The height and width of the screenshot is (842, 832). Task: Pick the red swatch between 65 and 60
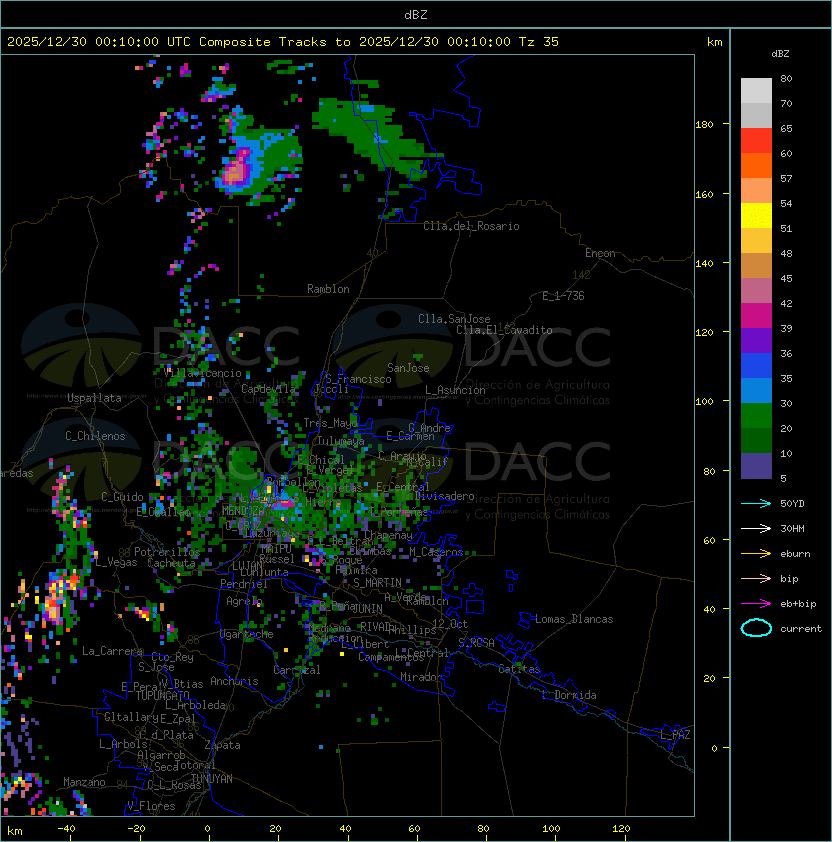pos(756,141)
